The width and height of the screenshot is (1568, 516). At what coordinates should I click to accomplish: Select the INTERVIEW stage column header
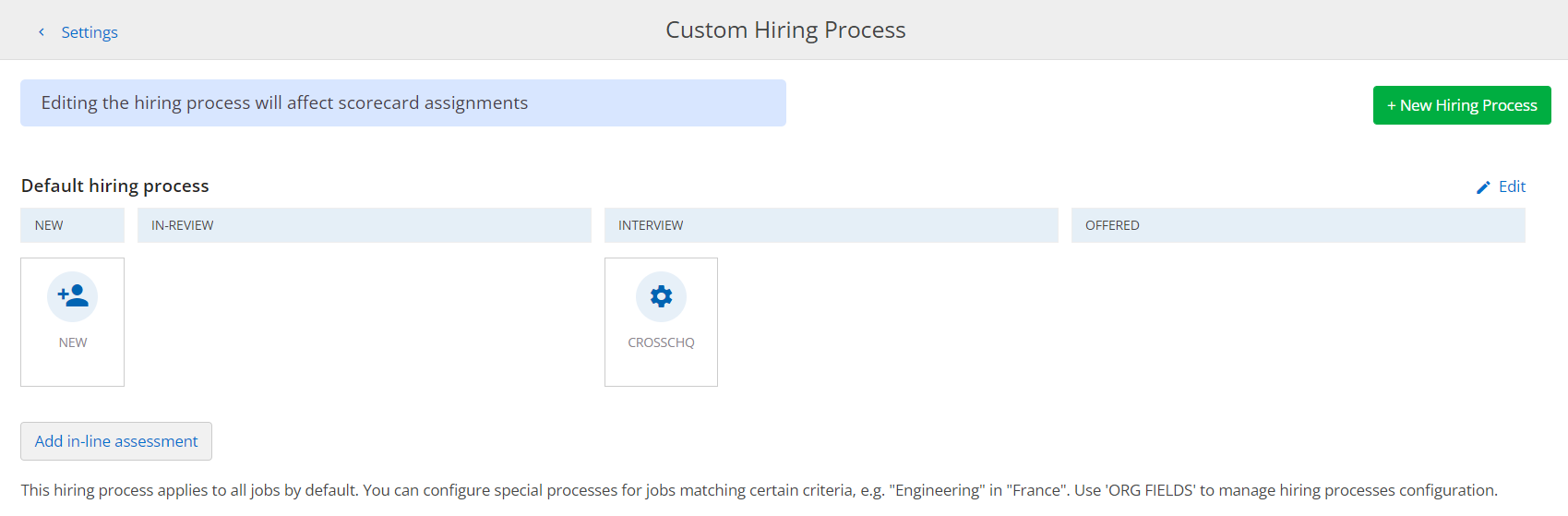pos(832,225)
